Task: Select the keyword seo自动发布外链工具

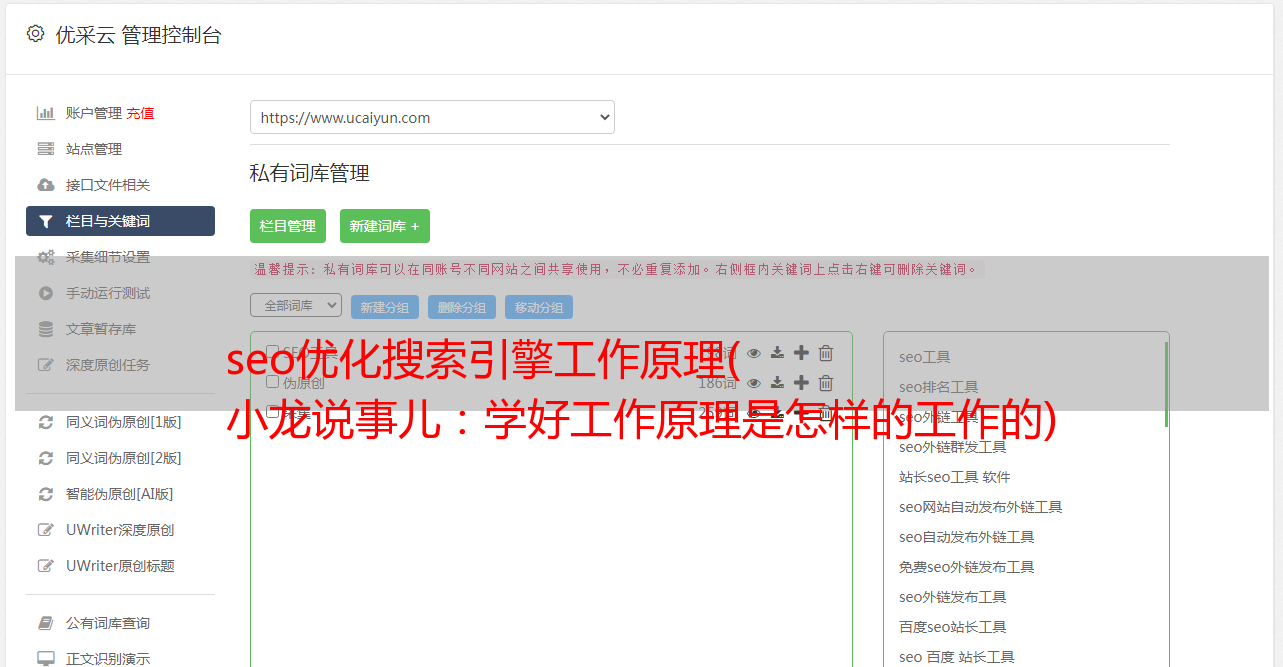Action: [967, 537]
